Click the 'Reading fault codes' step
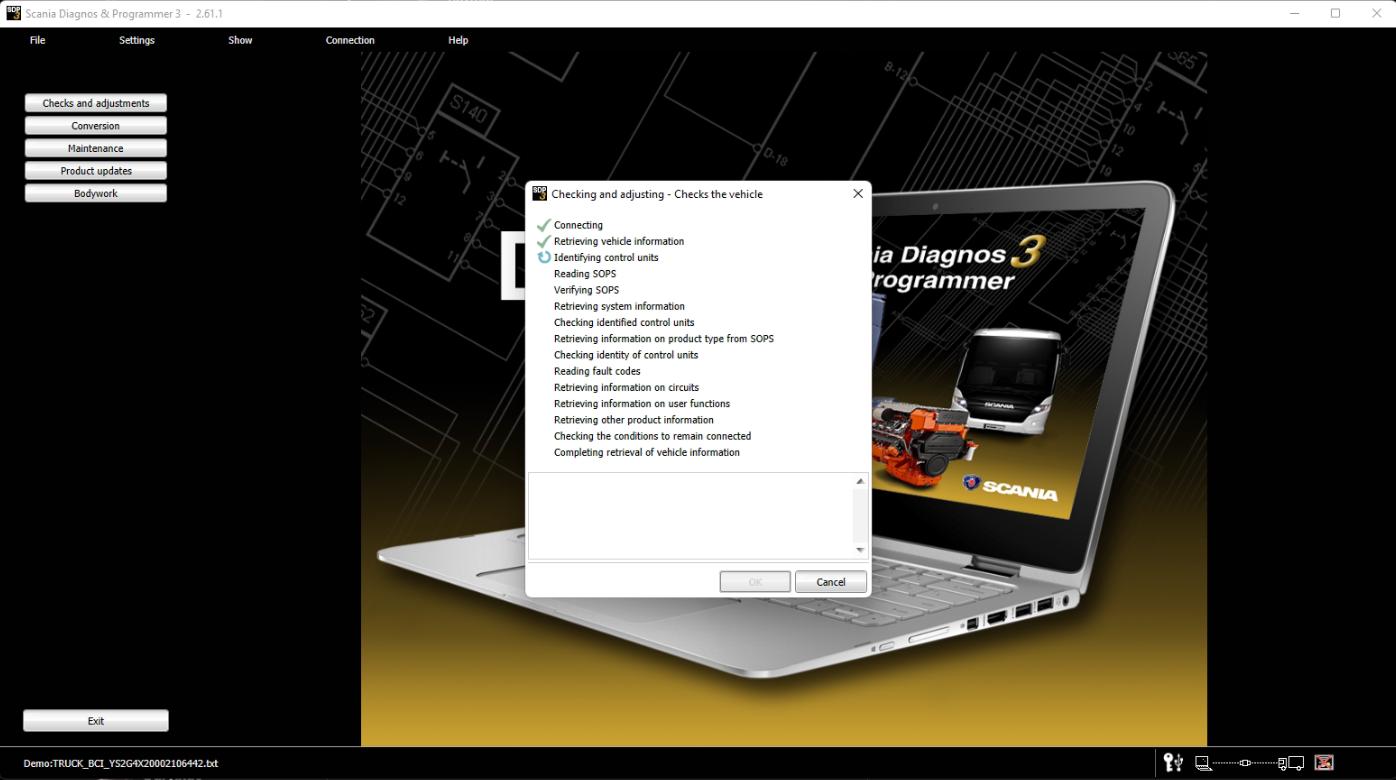 [597, 371]
